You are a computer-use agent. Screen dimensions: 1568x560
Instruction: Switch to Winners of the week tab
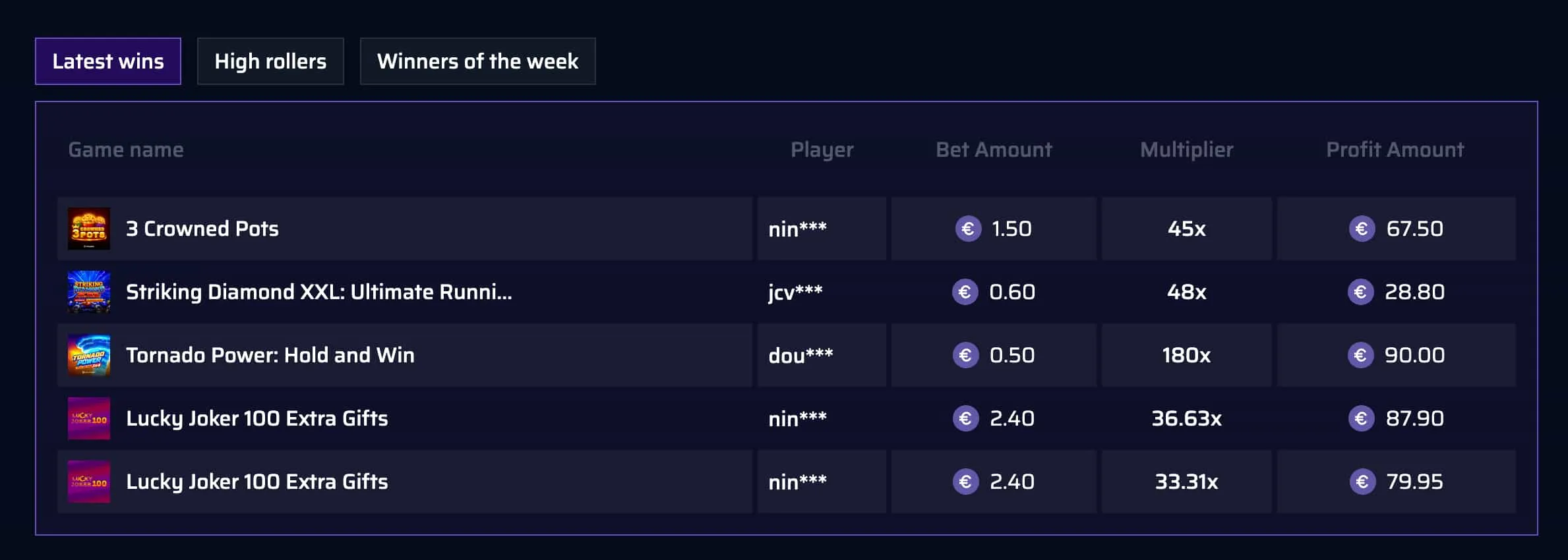coord(477,61)
